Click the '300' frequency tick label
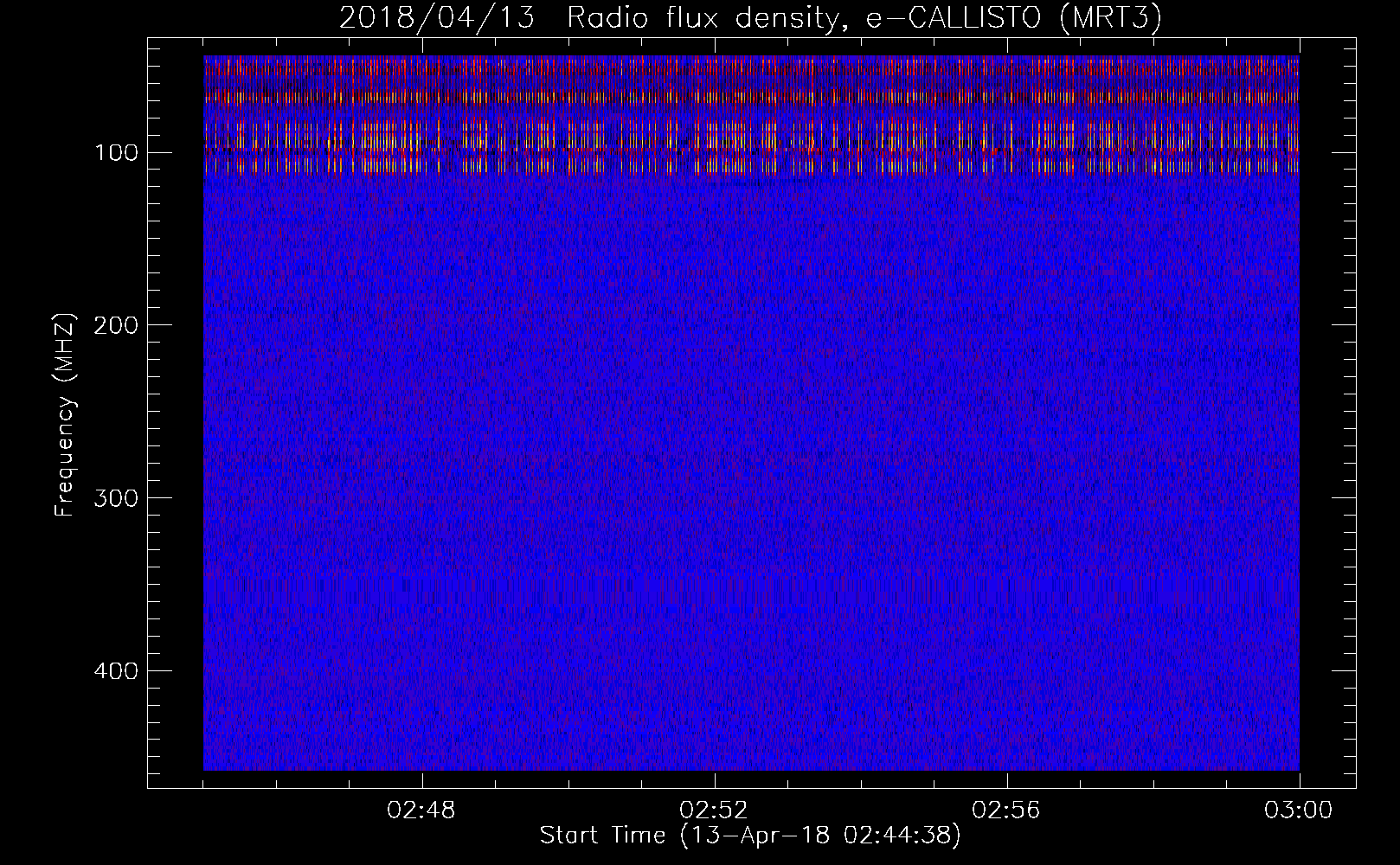Viewport: 1400px width, 865px height. 115,498
